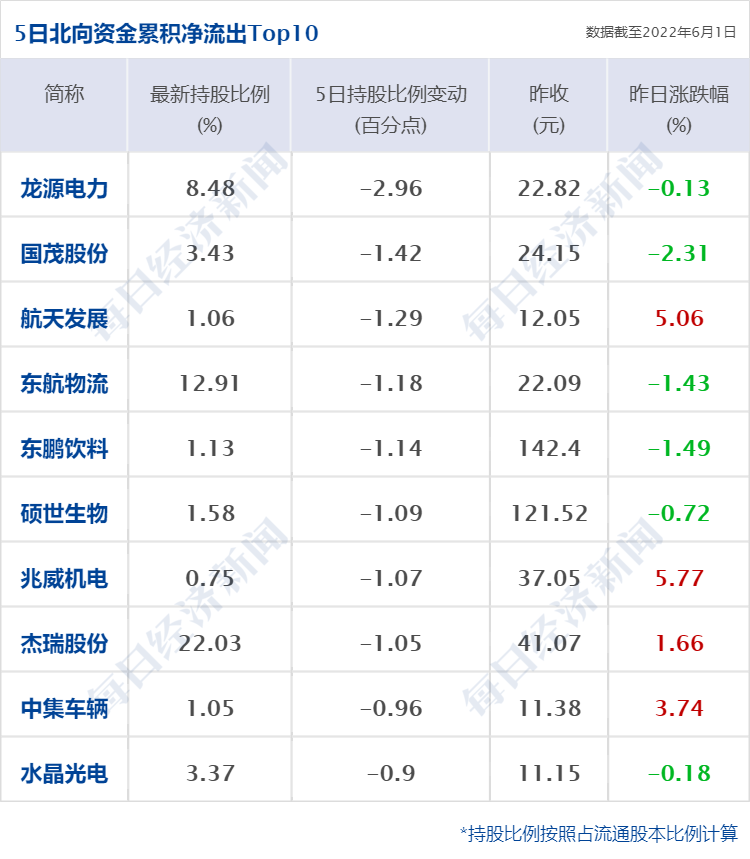This screenshot has height=859, width=750.
Task: Click green change value −0.13
Action: (679, 188)
